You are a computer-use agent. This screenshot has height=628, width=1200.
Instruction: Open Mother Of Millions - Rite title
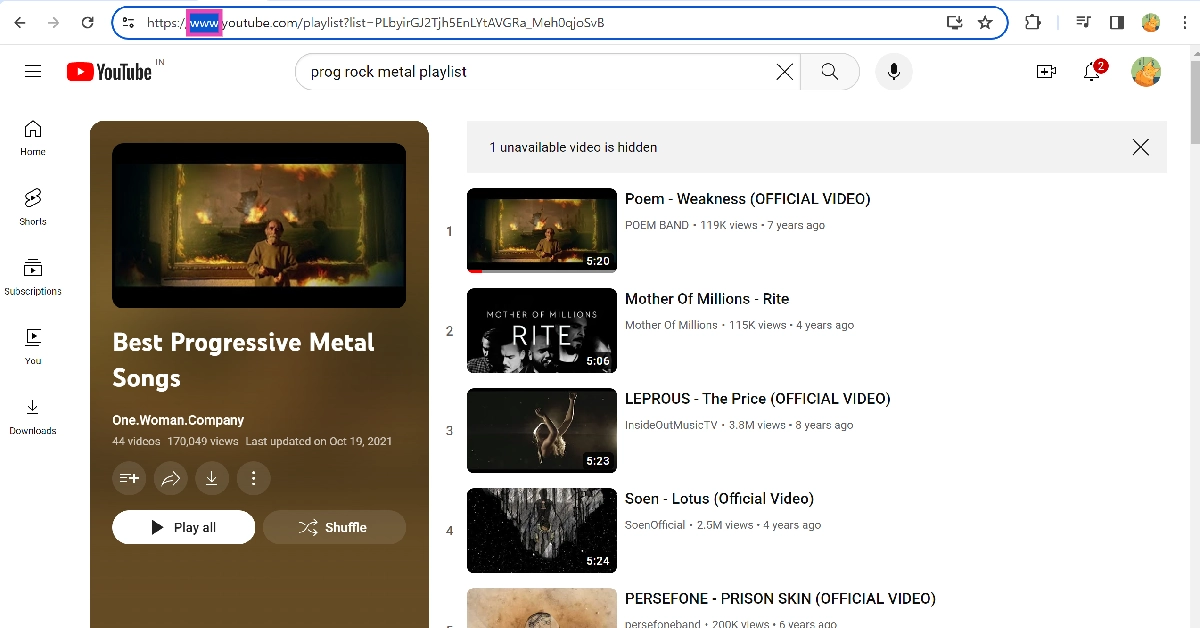pyautogui.click(x=707, y=299)
